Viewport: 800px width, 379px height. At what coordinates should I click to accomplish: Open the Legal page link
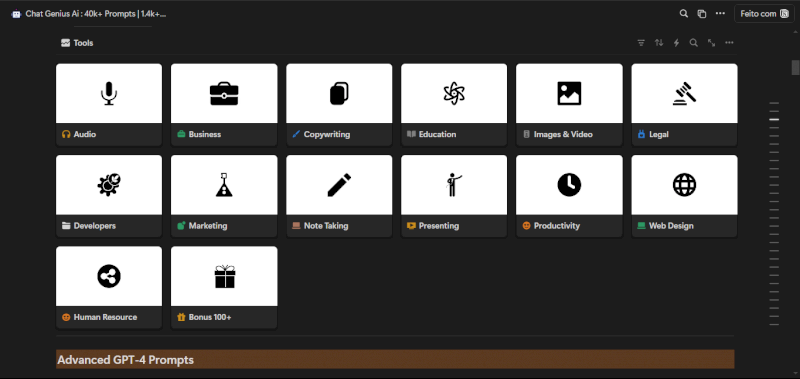(x=659, y=135)
